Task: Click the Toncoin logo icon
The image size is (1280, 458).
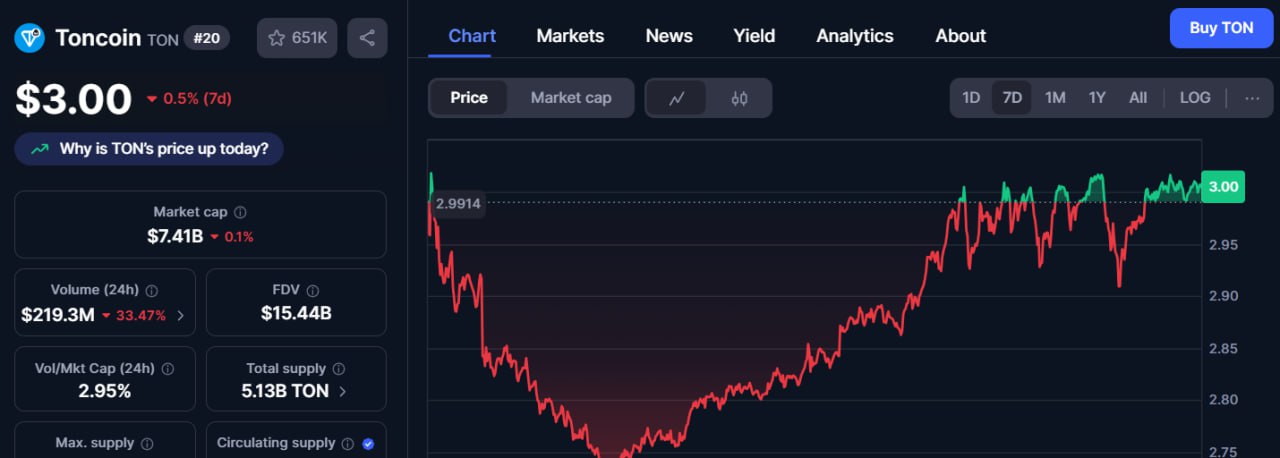Action: tap(30, 38)
